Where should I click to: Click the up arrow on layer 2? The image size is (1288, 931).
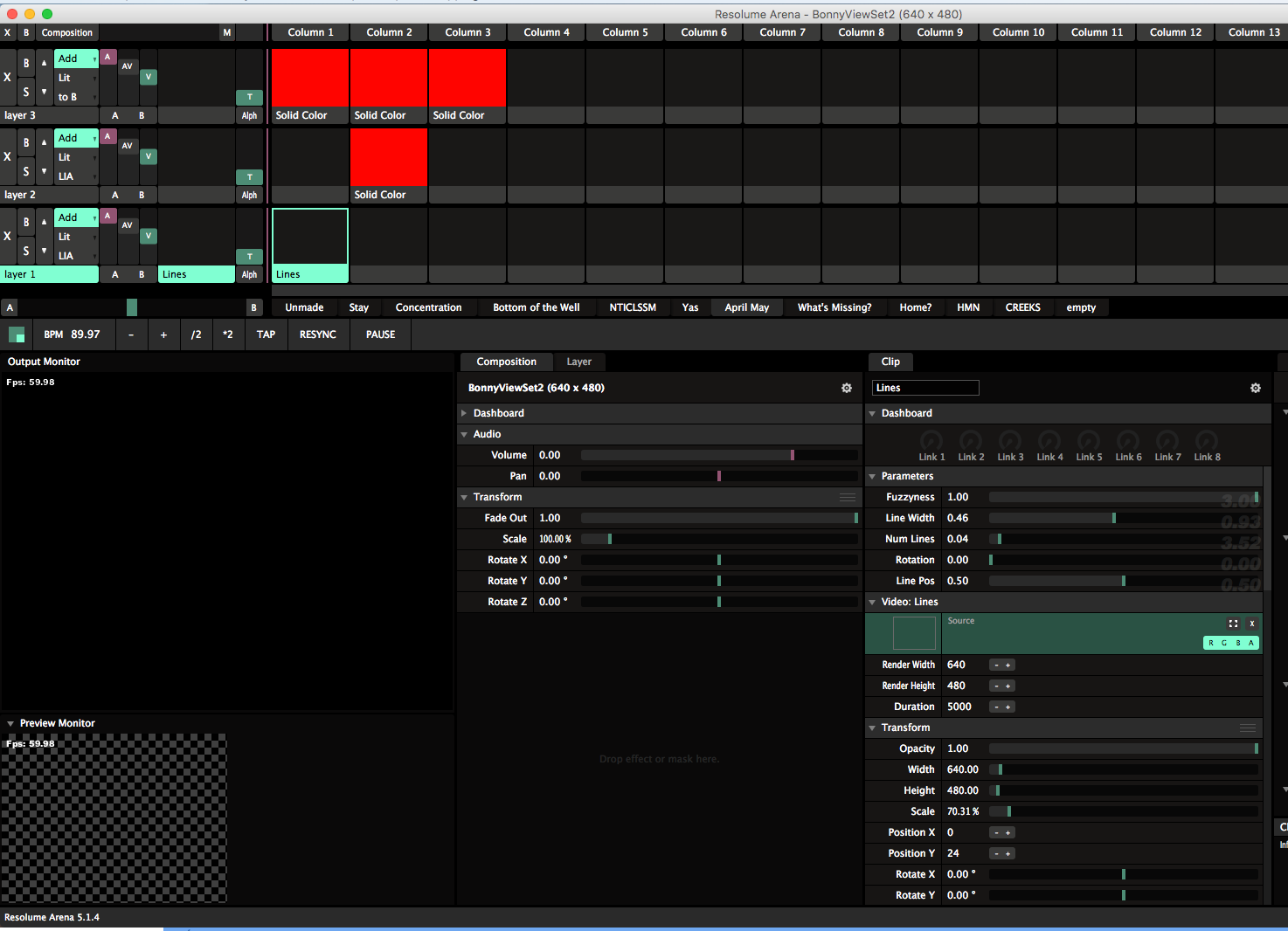[45, 142]
